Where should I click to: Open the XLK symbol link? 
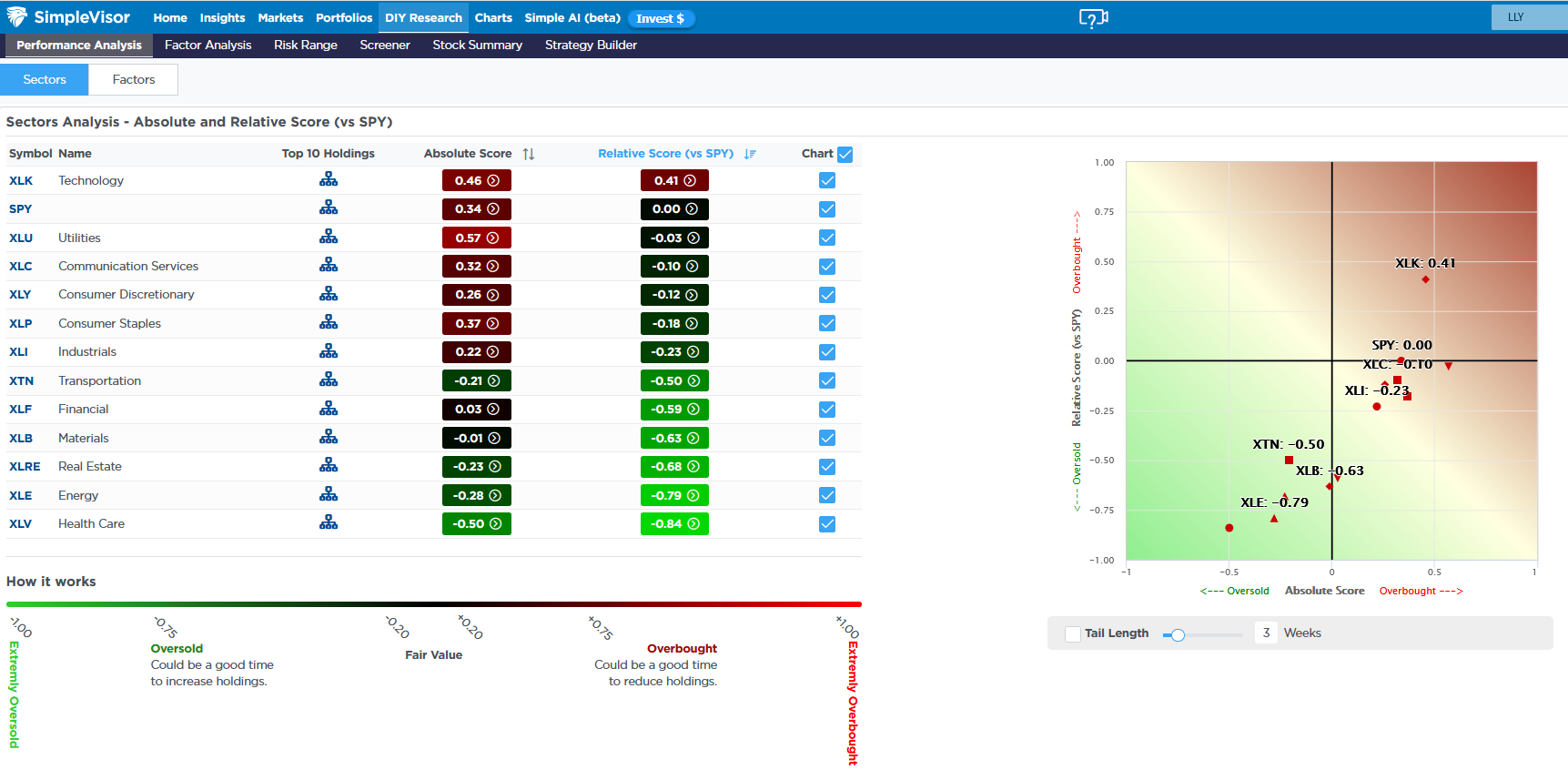point(21,180)
